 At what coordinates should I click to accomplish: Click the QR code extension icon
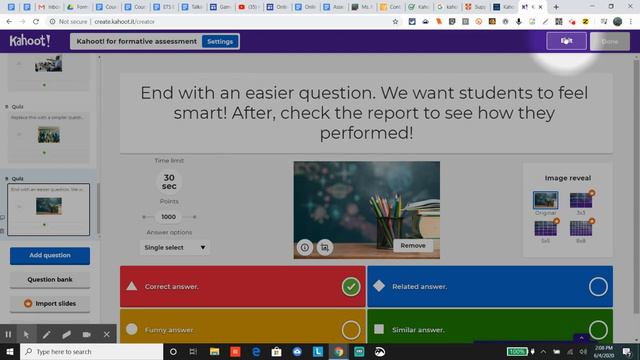tap(559, 22)
